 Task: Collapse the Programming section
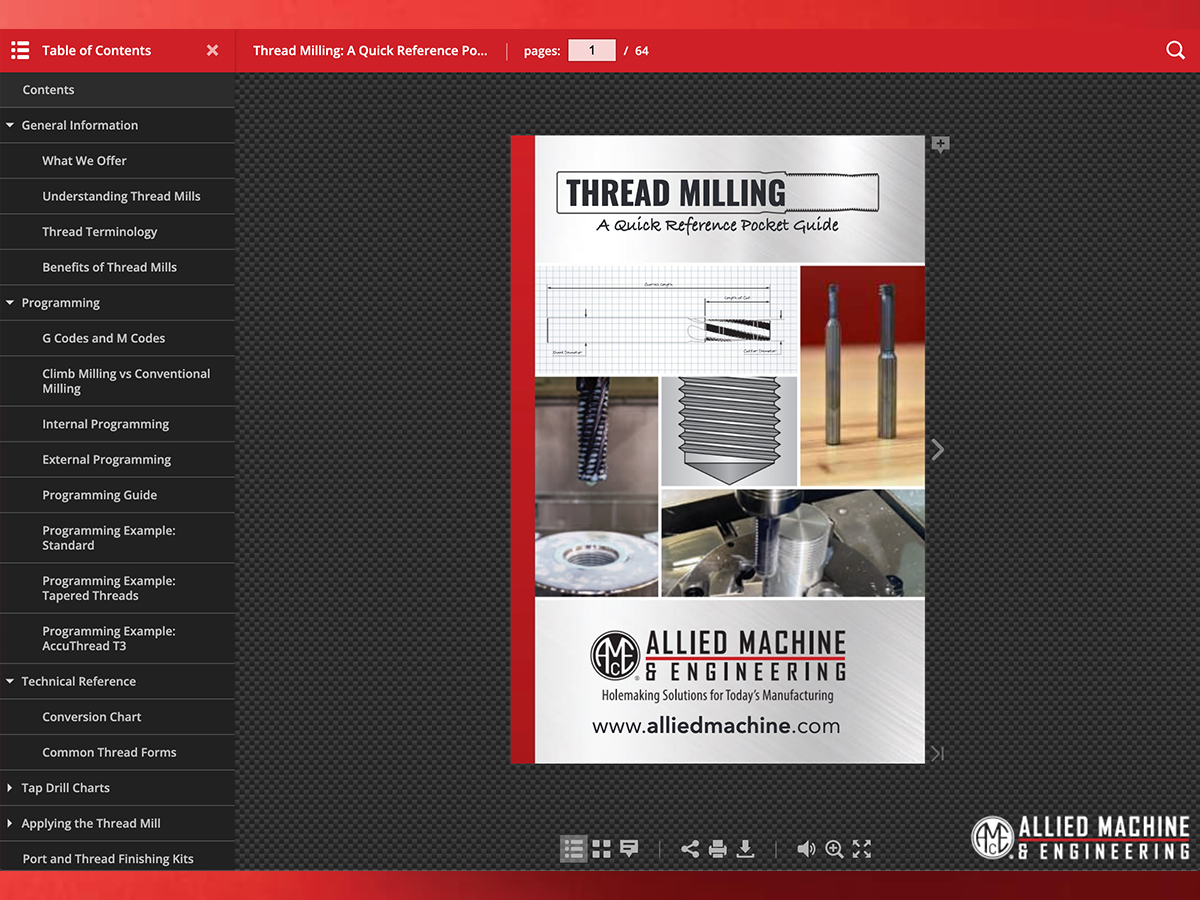point(10,303)
